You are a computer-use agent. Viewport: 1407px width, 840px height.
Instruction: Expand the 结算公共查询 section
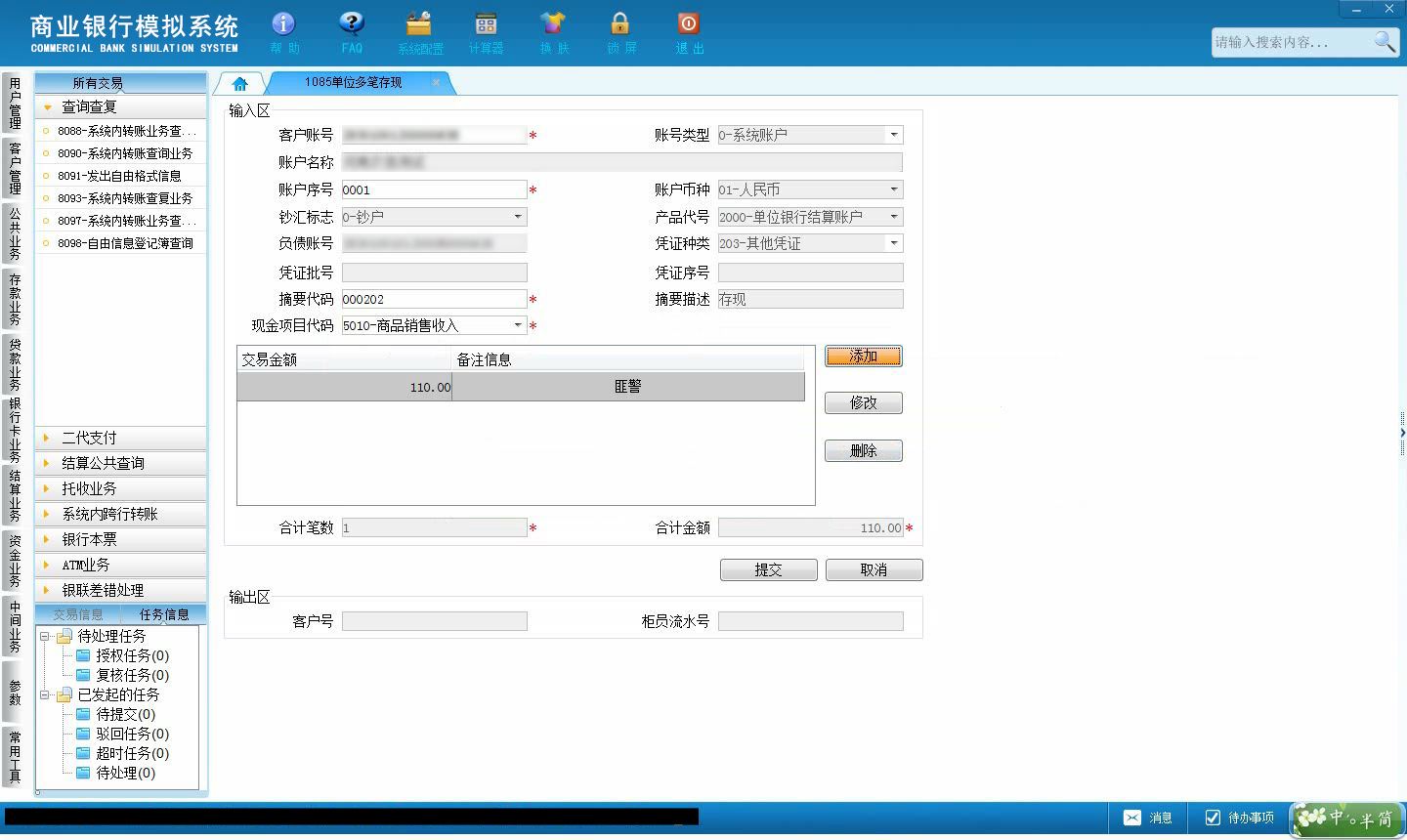pos(121,463)
